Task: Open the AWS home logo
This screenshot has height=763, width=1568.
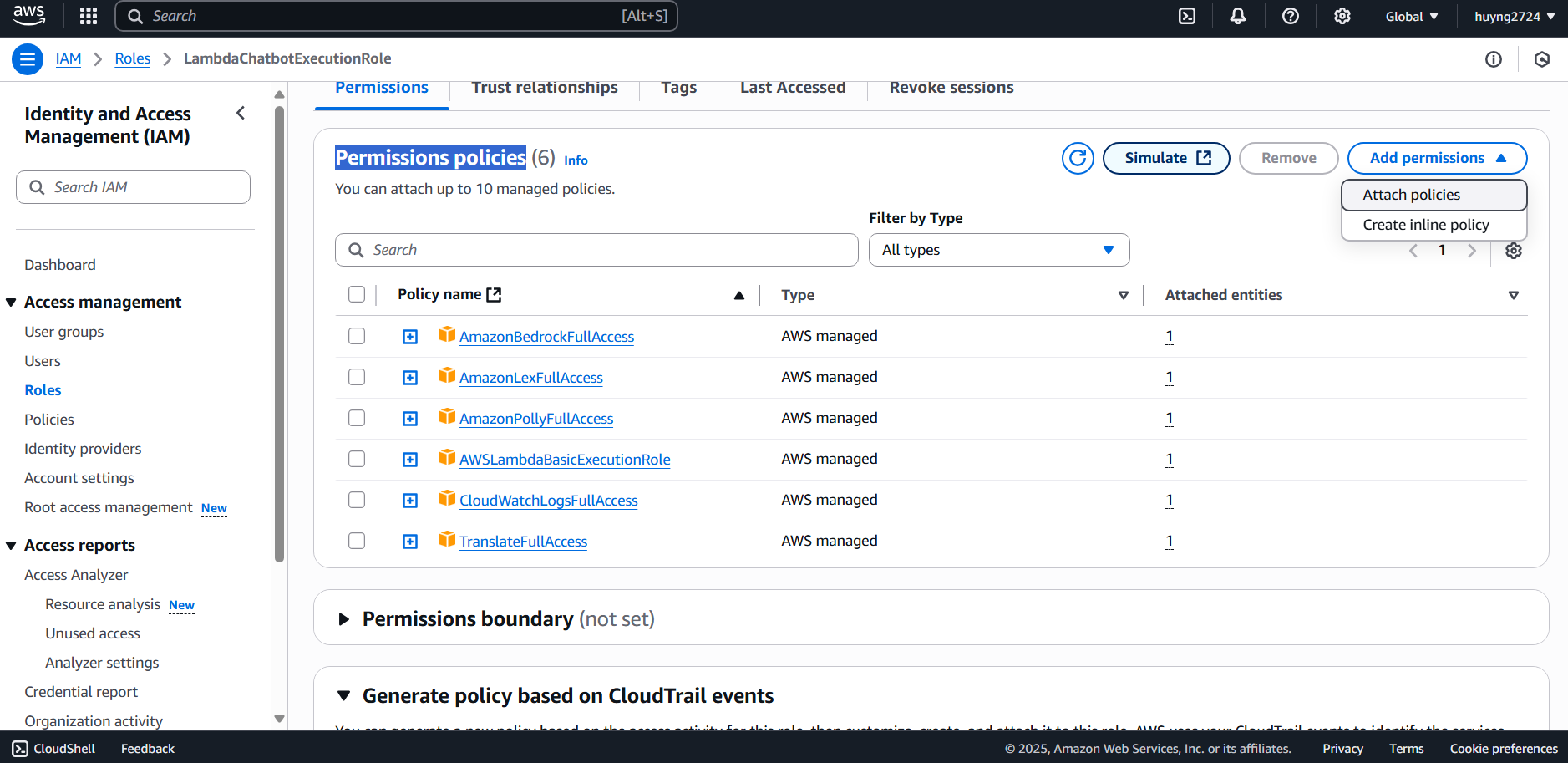Action: click(29, 15)
